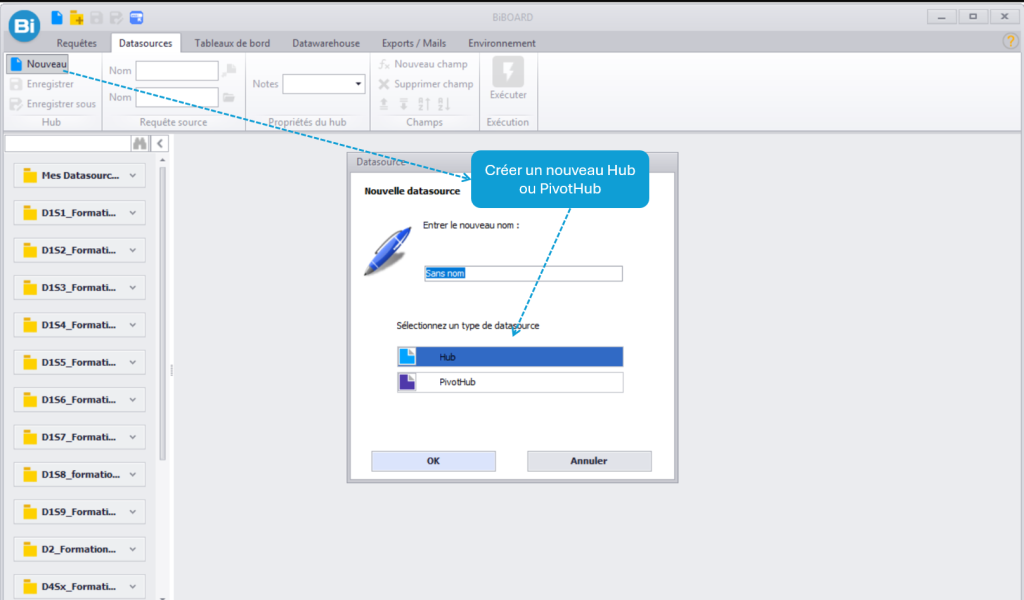Select the D2_Formation... folder label
This screenshot has width=1024, height=600.
pos(79,549)
